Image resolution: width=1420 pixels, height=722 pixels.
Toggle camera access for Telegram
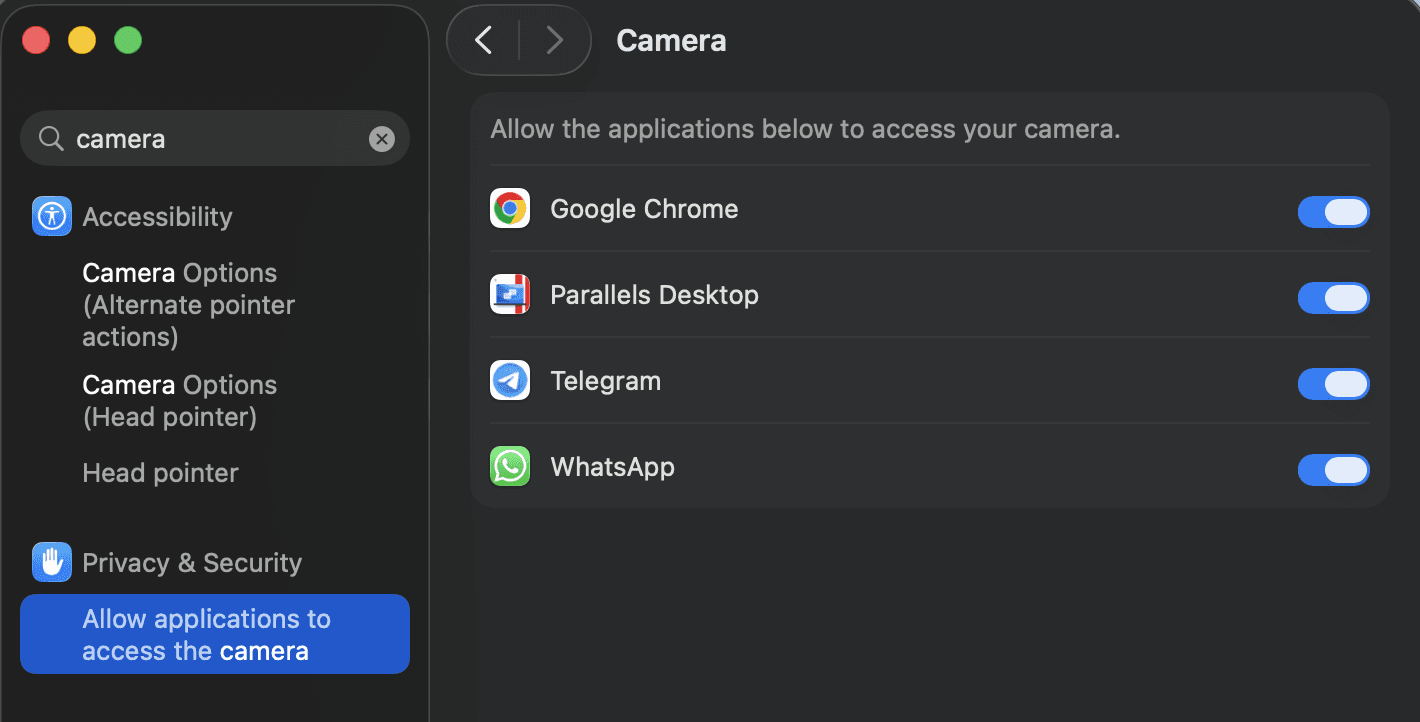(x=1333, y=384)
